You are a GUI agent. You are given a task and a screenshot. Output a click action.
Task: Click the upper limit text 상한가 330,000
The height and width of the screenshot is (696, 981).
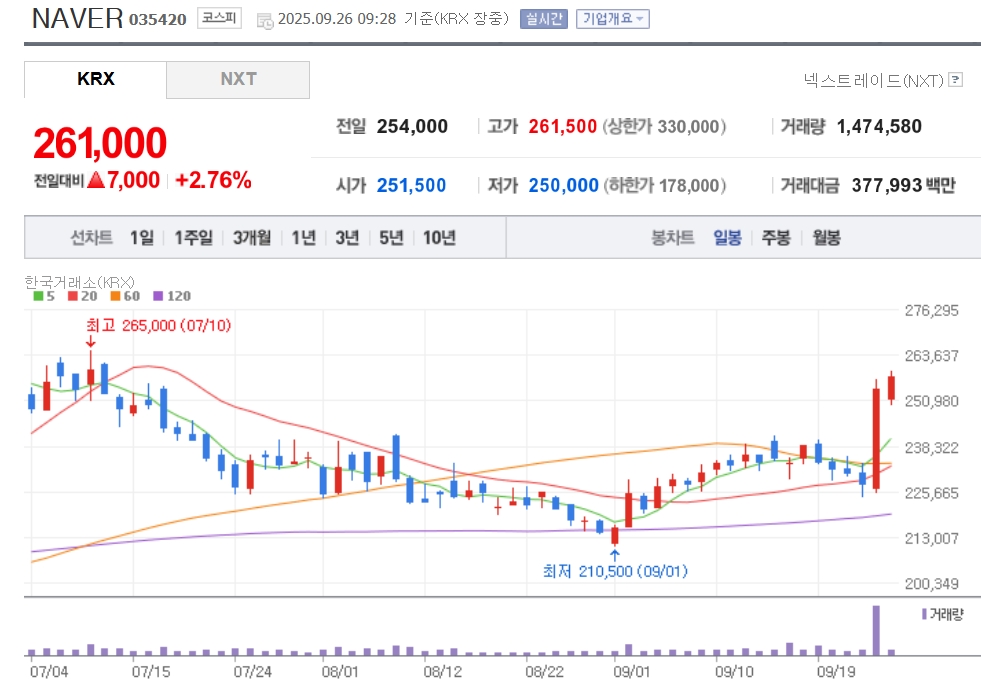[x=664, y=126]
